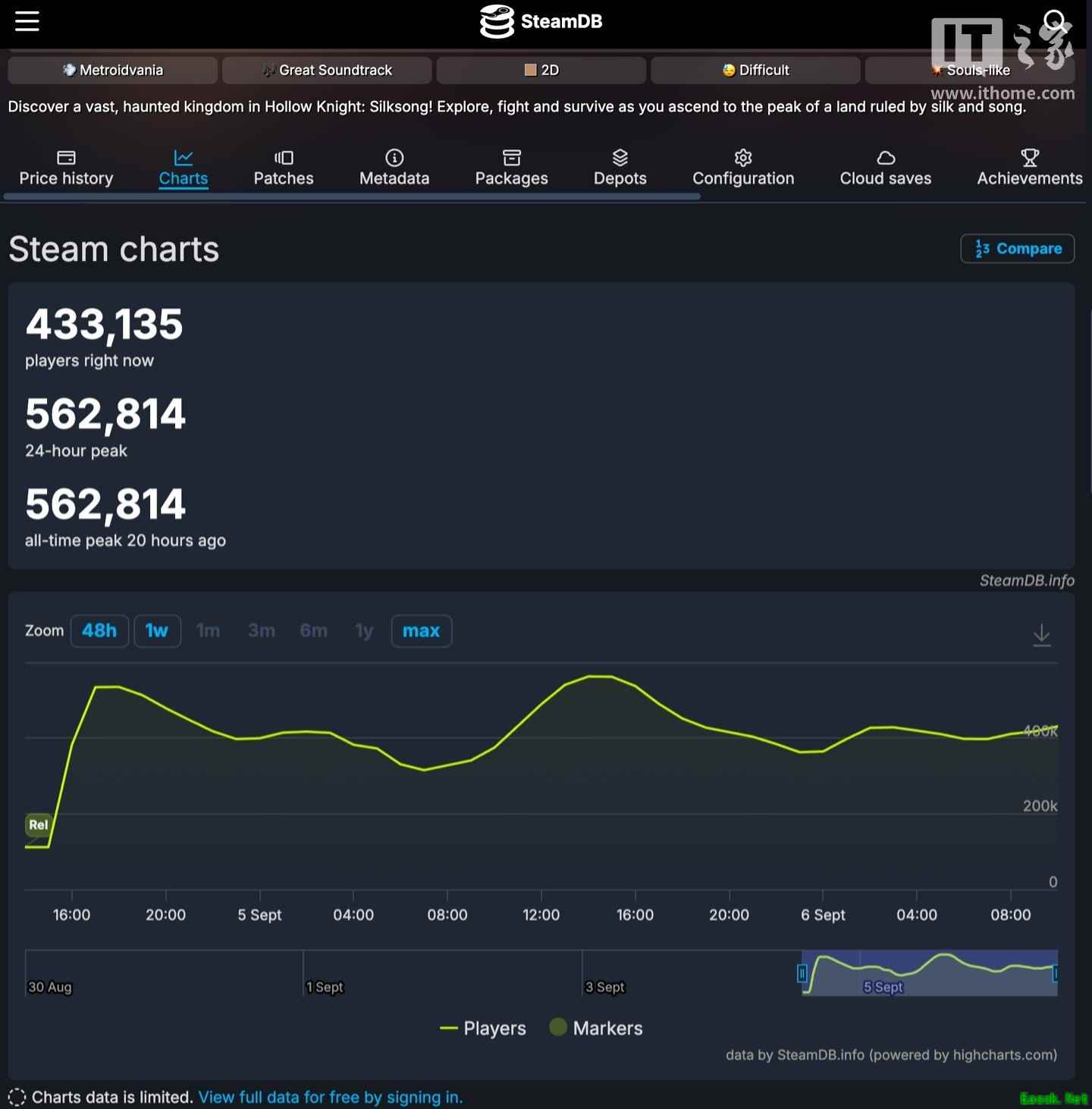Toggle the Players series in the legend
This screenshot has width=1092, height=1109.
(x=483, y=1028)
